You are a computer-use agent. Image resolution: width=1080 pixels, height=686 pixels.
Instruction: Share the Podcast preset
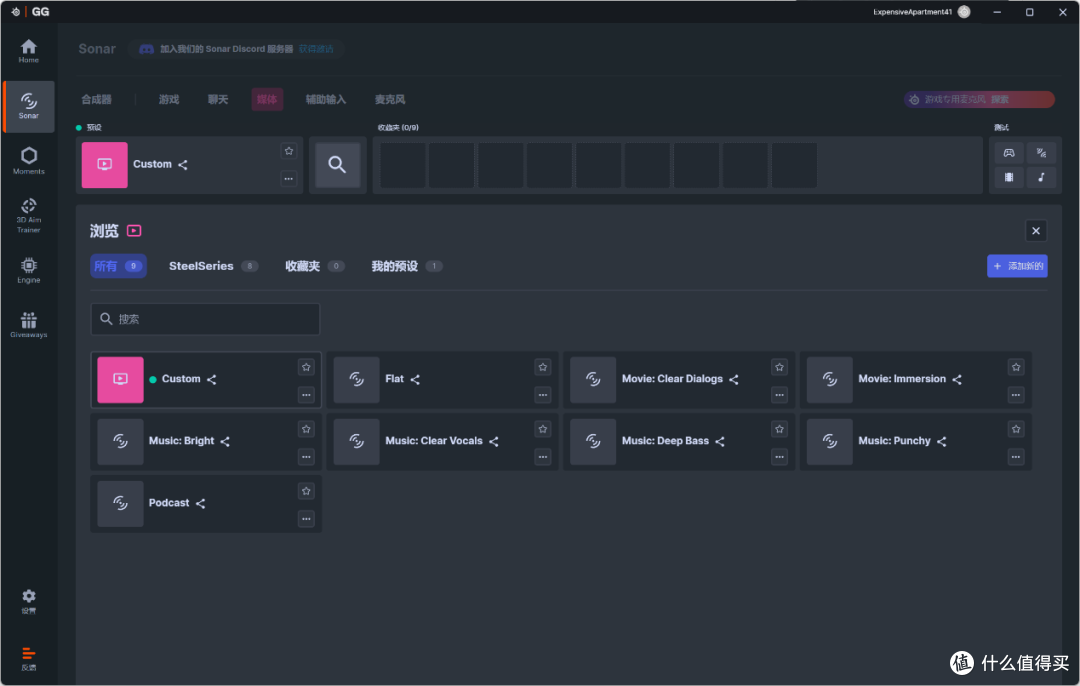pyautogui.click(x=200, y=503)
